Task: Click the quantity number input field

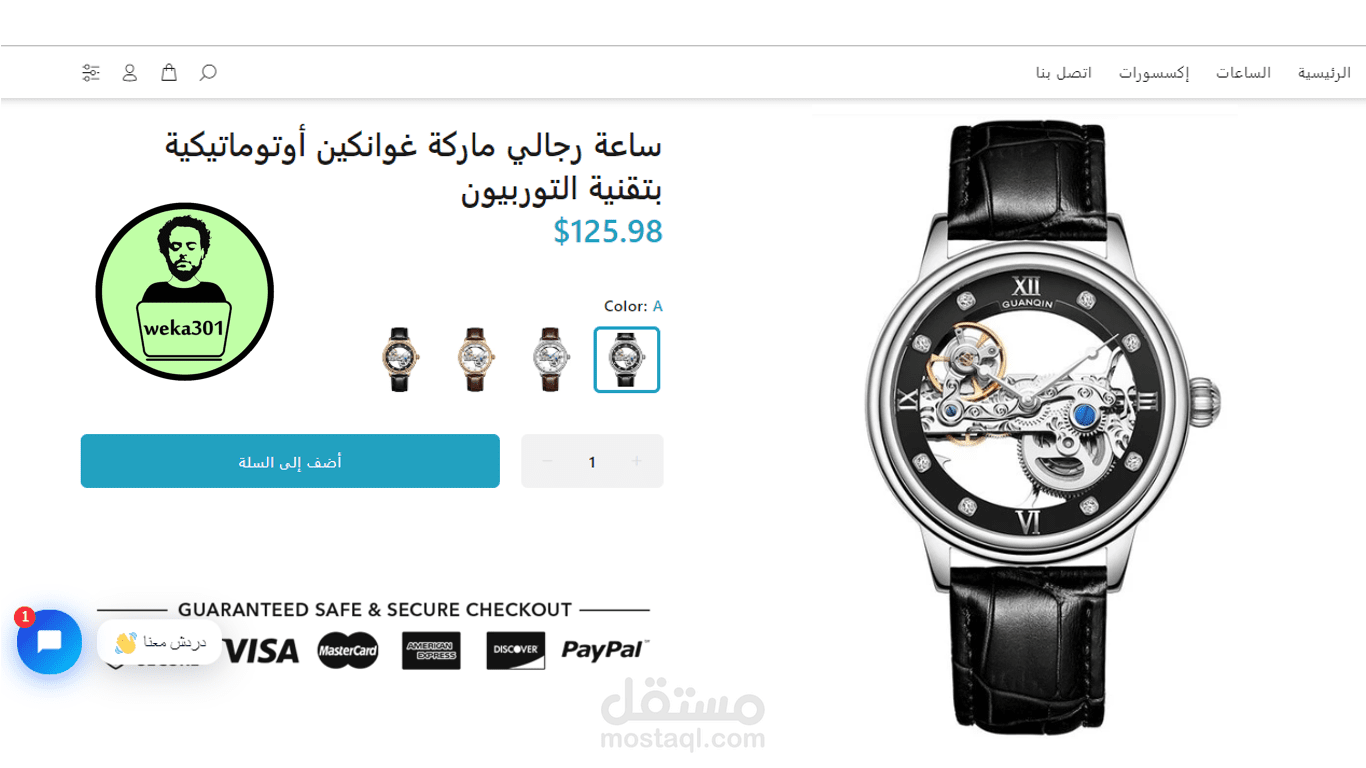Action: 592,461
